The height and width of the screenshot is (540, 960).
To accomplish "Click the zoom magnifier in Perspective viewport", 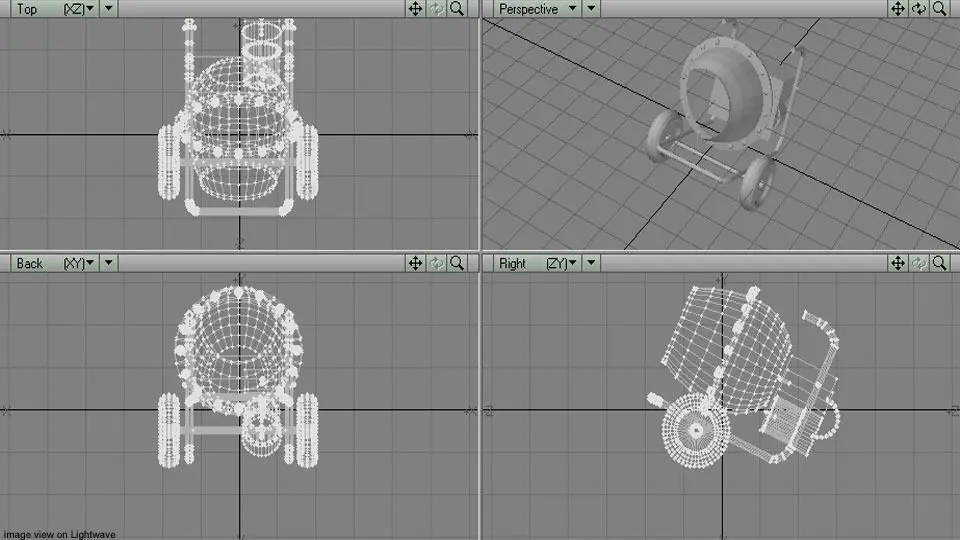I will (x=939, y=9).
